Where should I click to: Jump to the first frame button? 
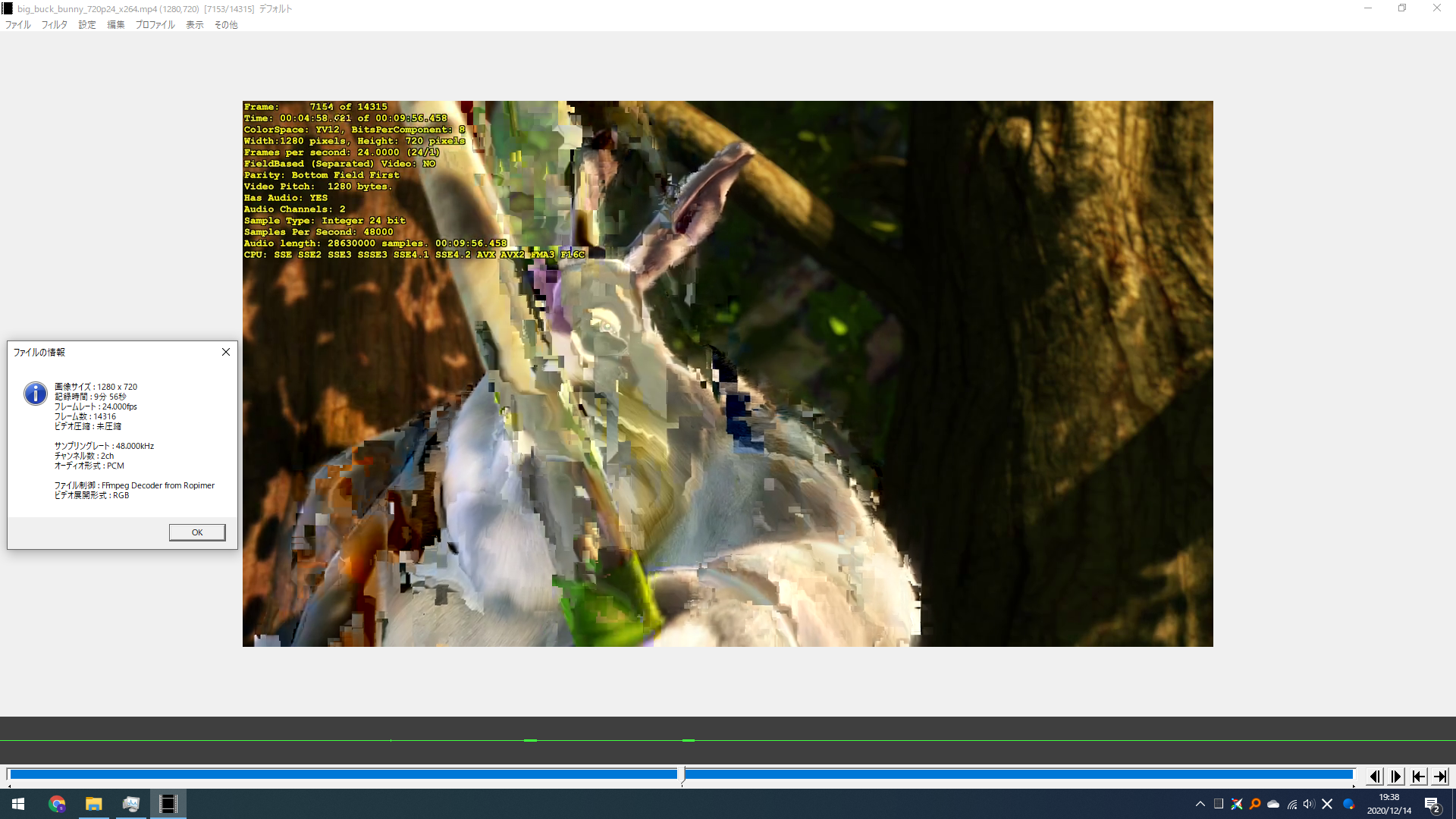pyautogui.click(x=1418, y=777)
